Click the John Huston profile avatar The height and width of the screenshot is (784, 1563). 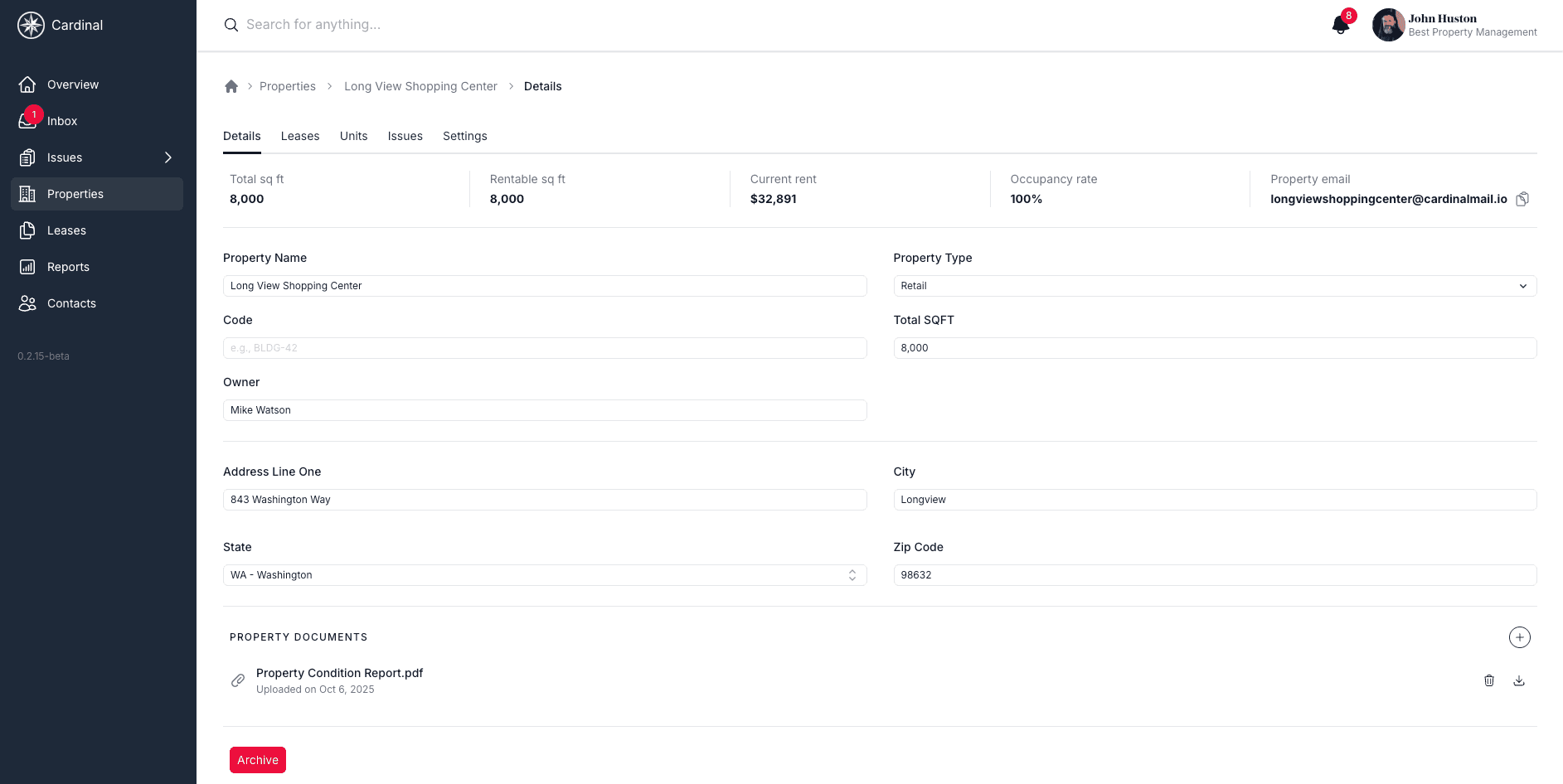[1387, 25]
